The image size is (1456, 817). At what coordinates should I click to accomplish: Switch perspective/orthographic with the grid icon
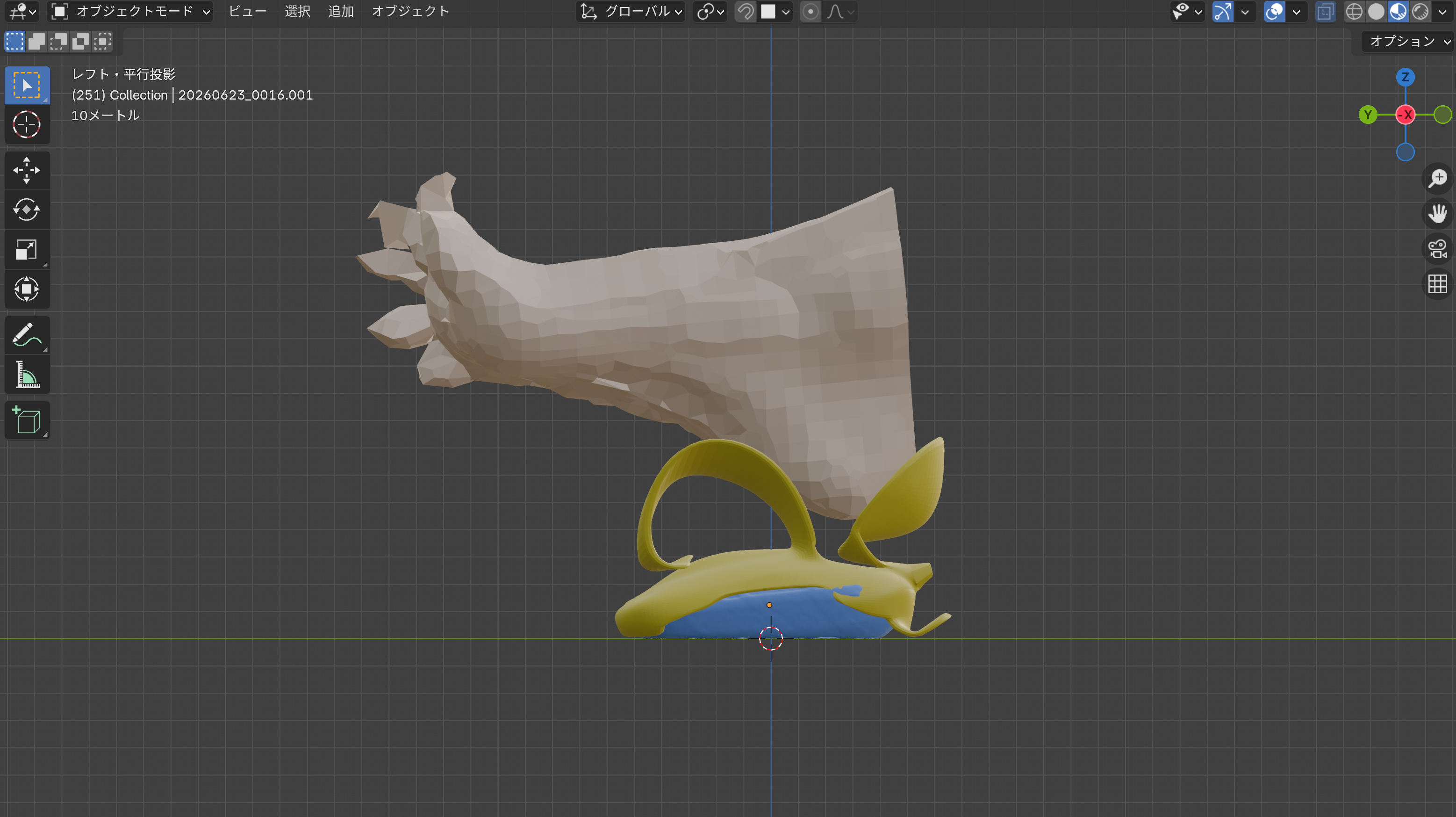tap(1437, 284)
